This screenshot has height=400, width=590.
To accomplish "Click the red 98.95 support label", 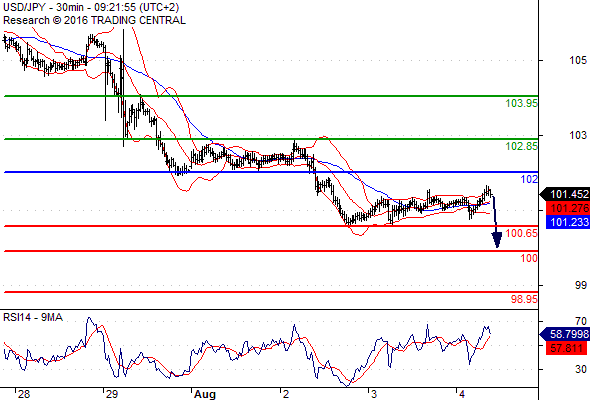I will point(524,299).
